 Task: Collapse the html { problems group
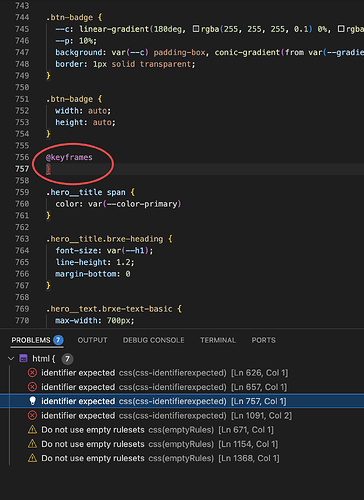11,359
